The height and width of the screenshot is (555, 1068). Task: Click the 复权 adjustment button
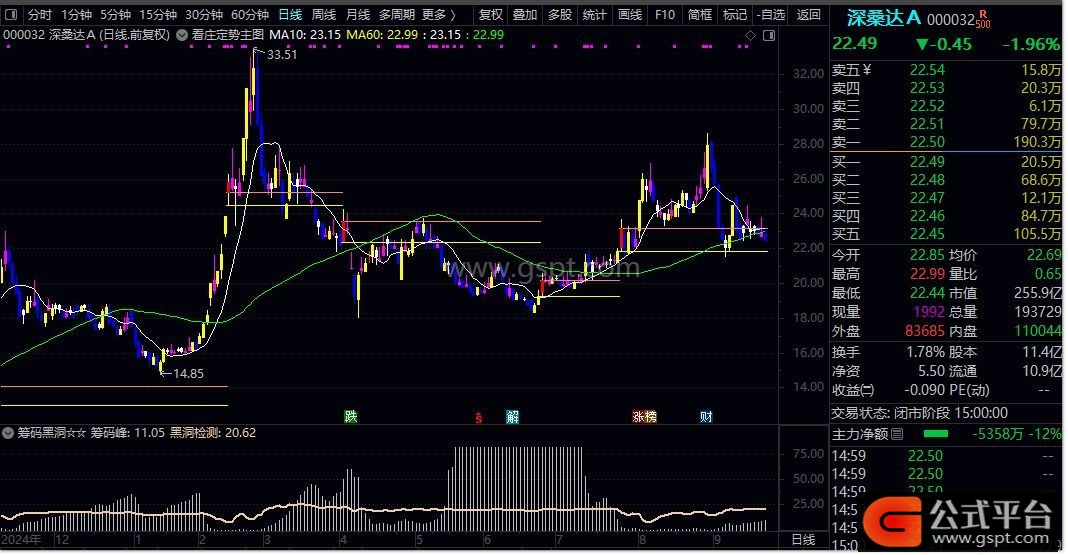coord(490,15)
